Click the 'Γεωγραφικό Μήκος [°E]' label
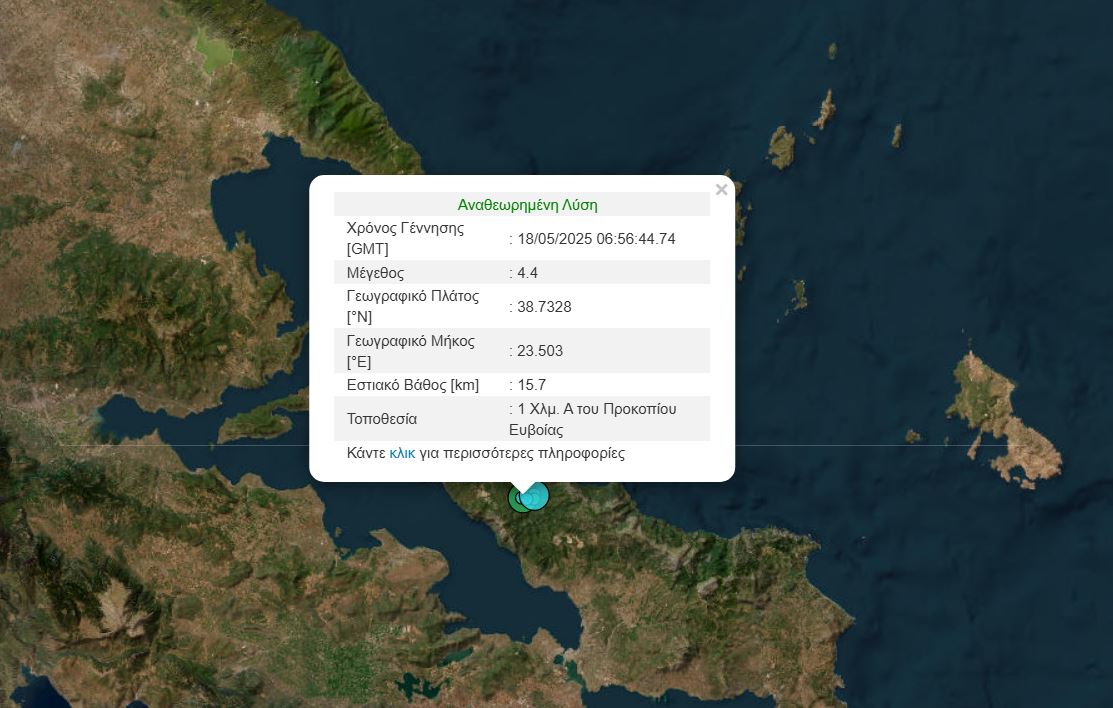1113x708 pixels. point(410,351)
